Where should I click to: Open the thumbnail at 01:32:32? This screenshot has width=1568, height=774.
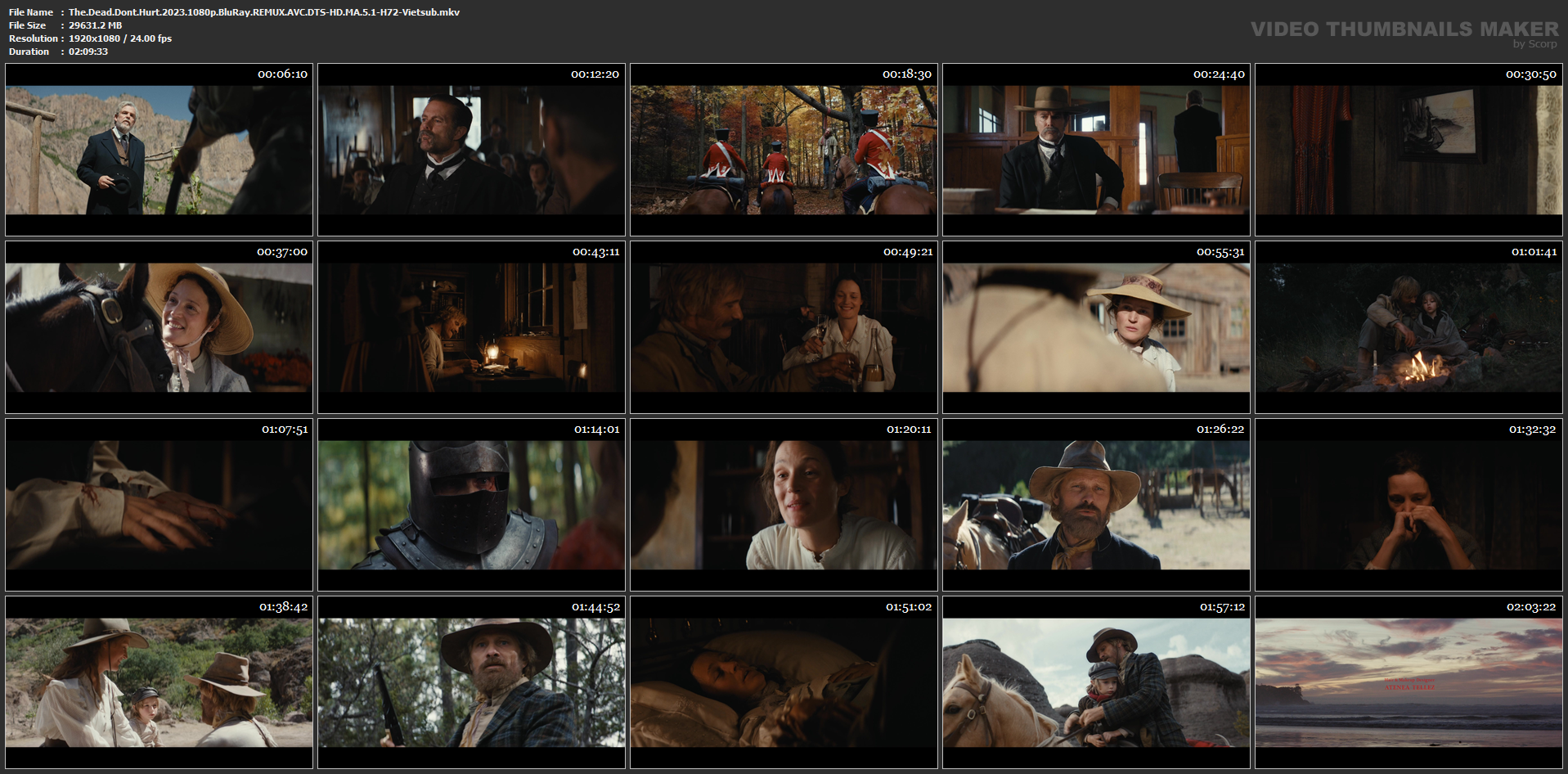coord(1409,505)
